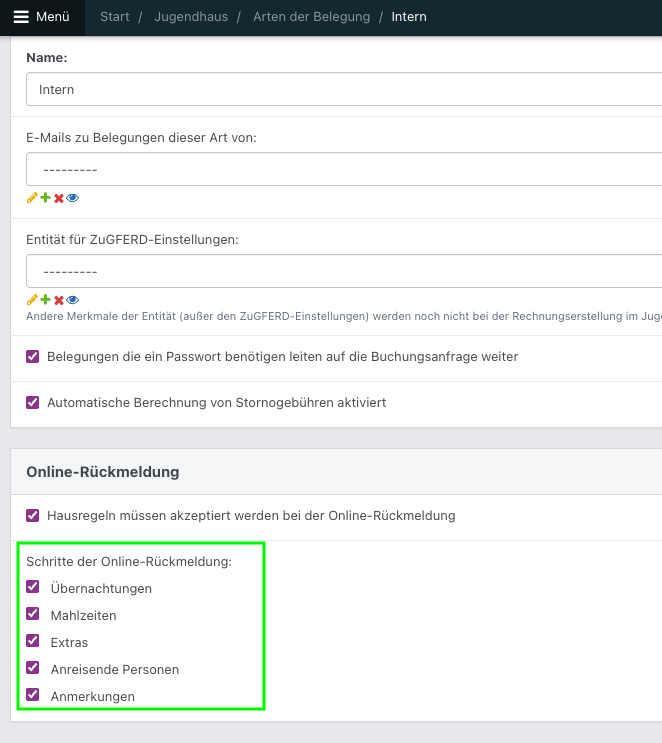Uncheck the Anreisende Personen checkbox

33,668
